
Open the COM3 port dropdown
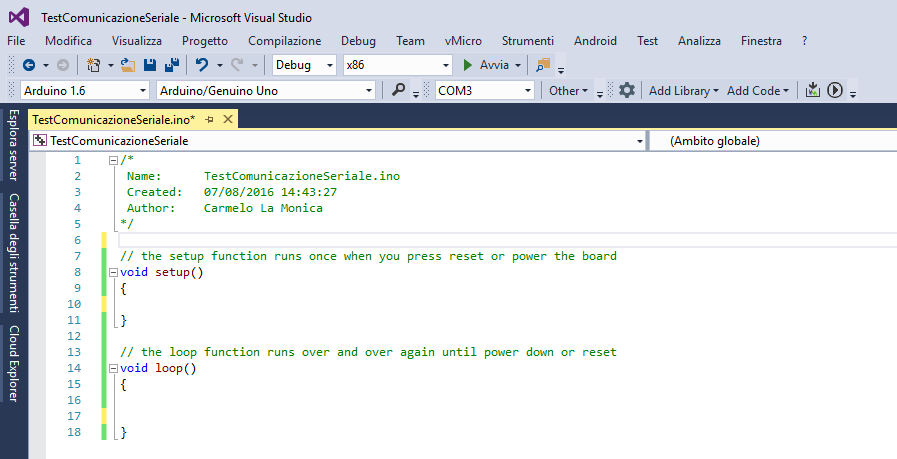485,90
